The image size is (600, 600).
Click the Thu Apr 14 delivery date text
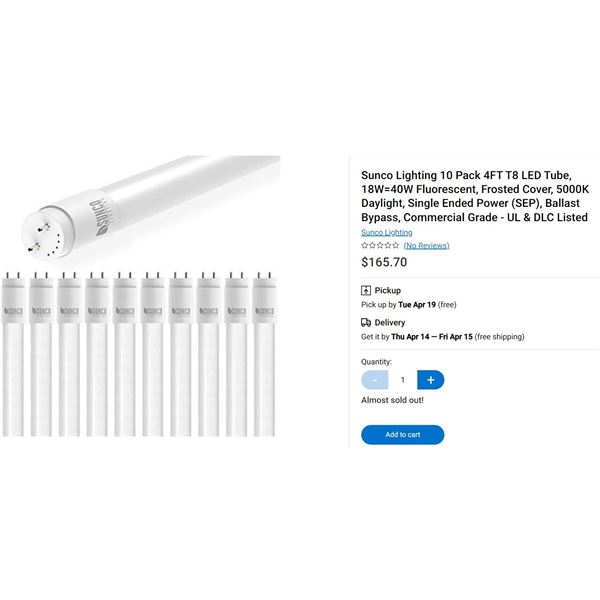click(410, 337)
